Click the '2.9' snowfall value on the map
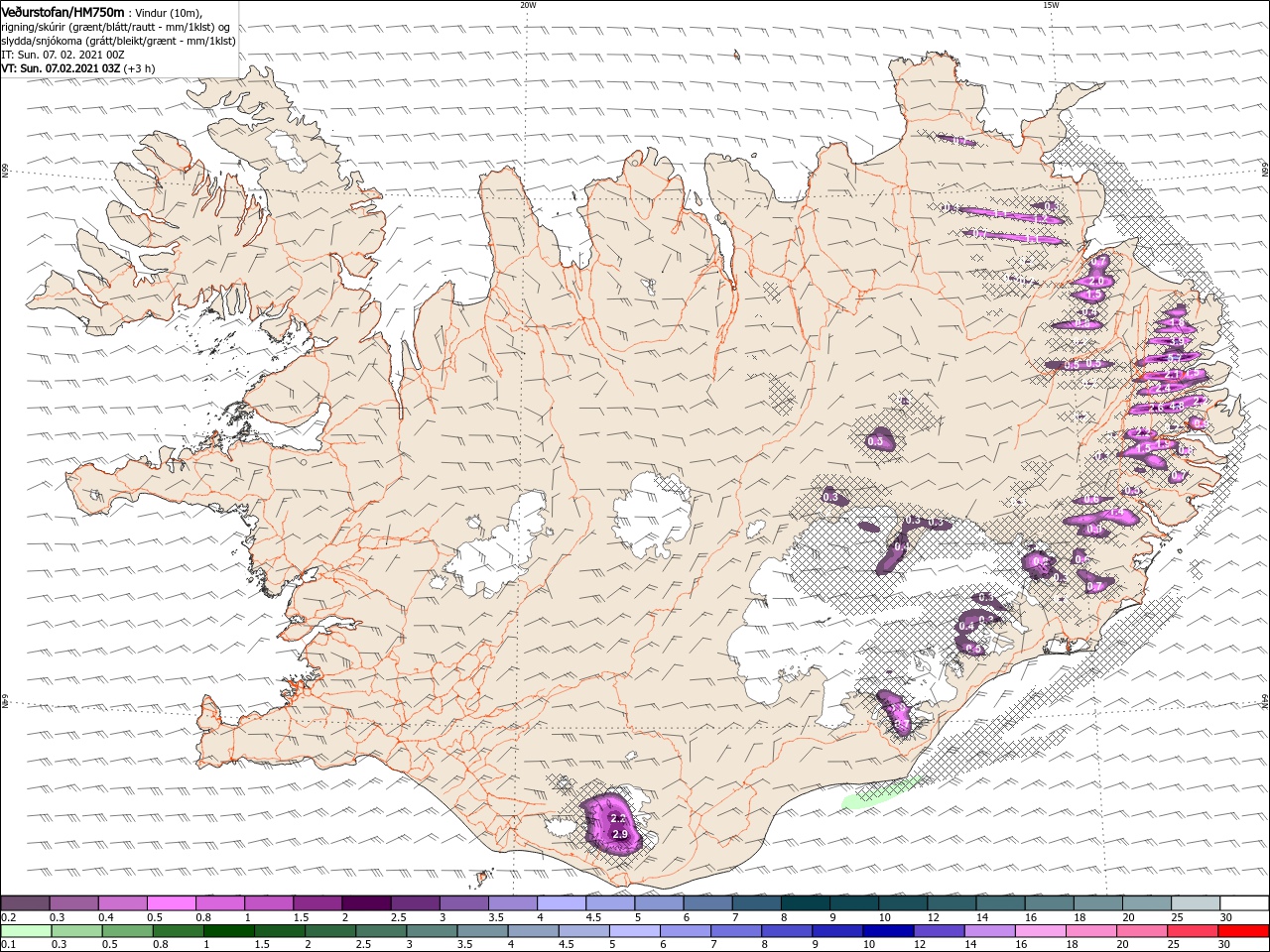 (x=620, y=835)
